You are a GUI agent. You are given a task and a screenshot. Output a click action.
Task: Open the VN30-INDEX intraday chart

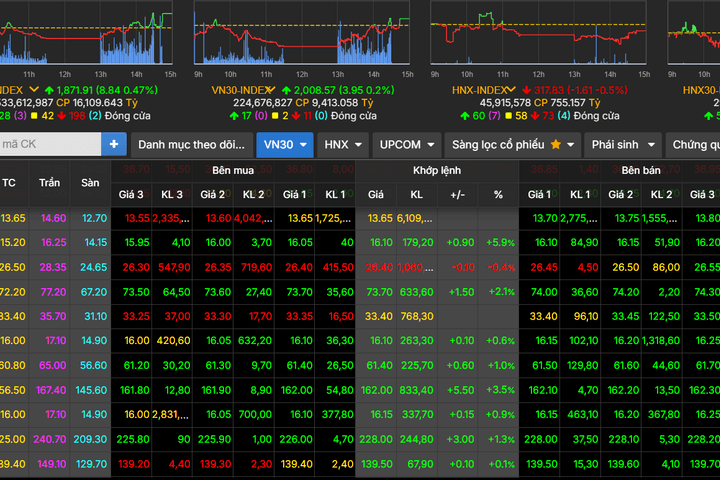(x=302, y=32)
